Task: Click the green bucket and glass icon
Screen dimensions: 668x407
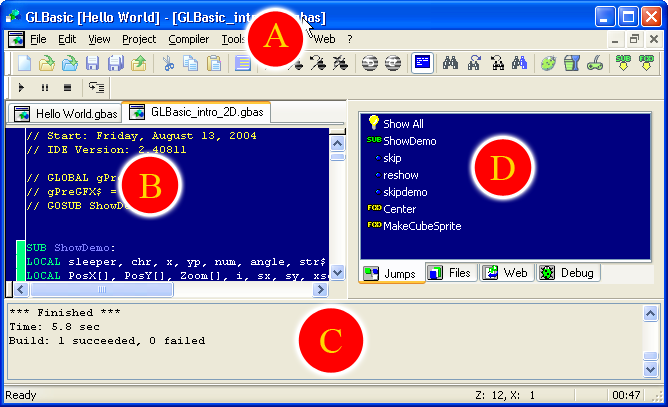Action: 571,64
